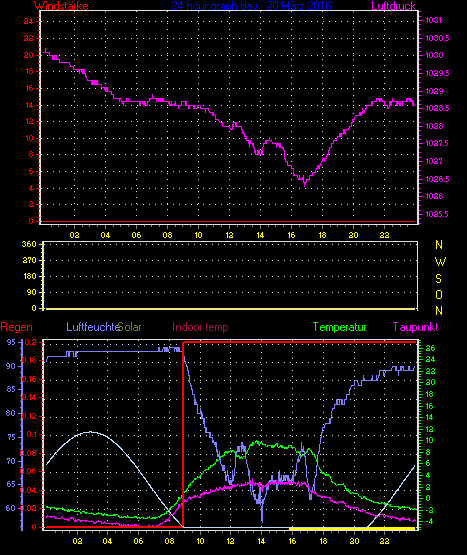The image size is (467, 555).
Task: Click pressure scale value '1030.5'
Action: click(437, 38)
